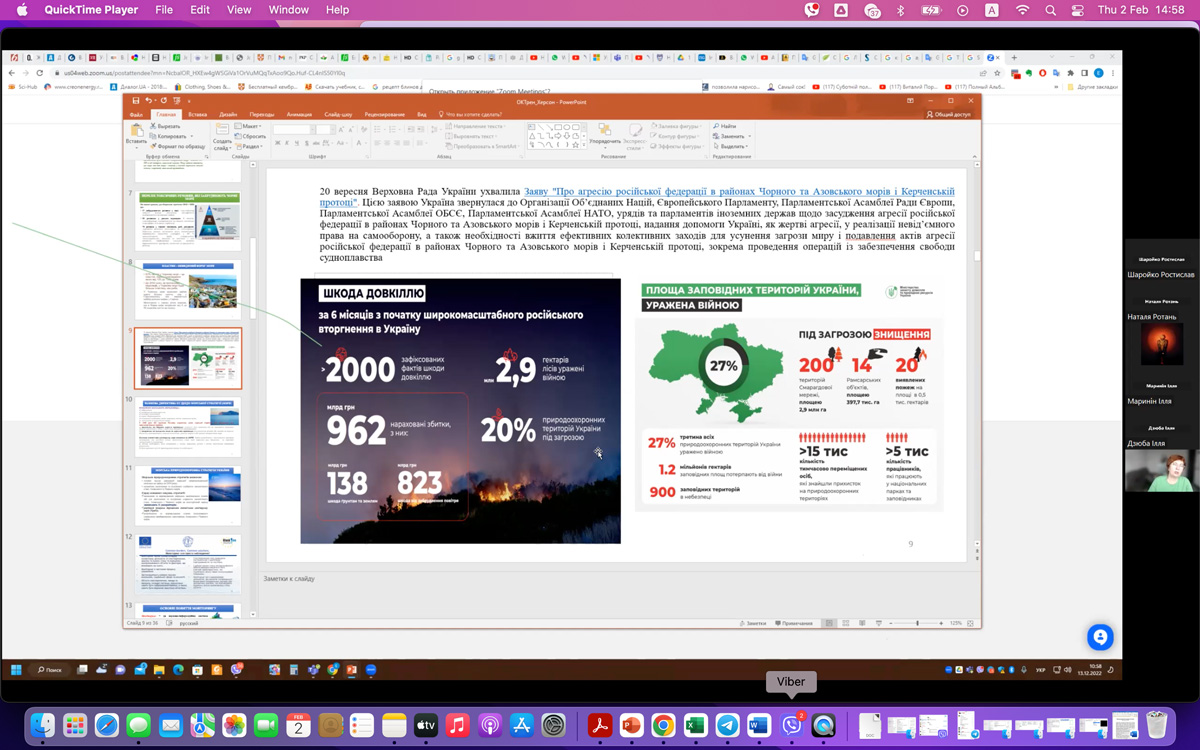
Task: Toggle Notes (Заметки) pane in status bar
Action: [753, 623]
